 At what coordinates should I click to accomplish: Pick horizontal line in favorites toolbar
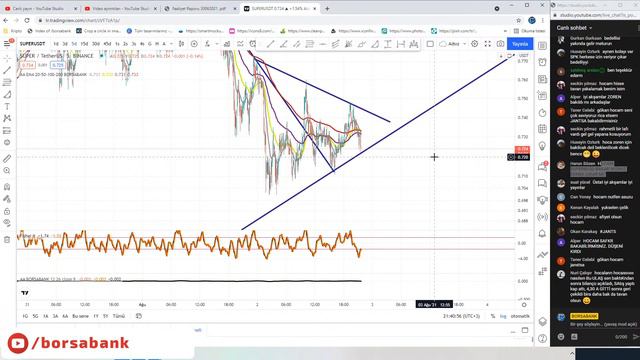(x=322, y=44)
